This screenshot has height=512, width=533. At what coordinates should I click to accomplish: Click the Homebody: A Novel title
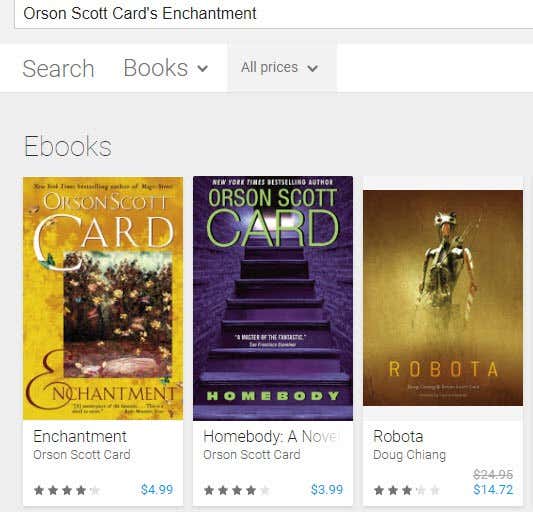point(272,436)
